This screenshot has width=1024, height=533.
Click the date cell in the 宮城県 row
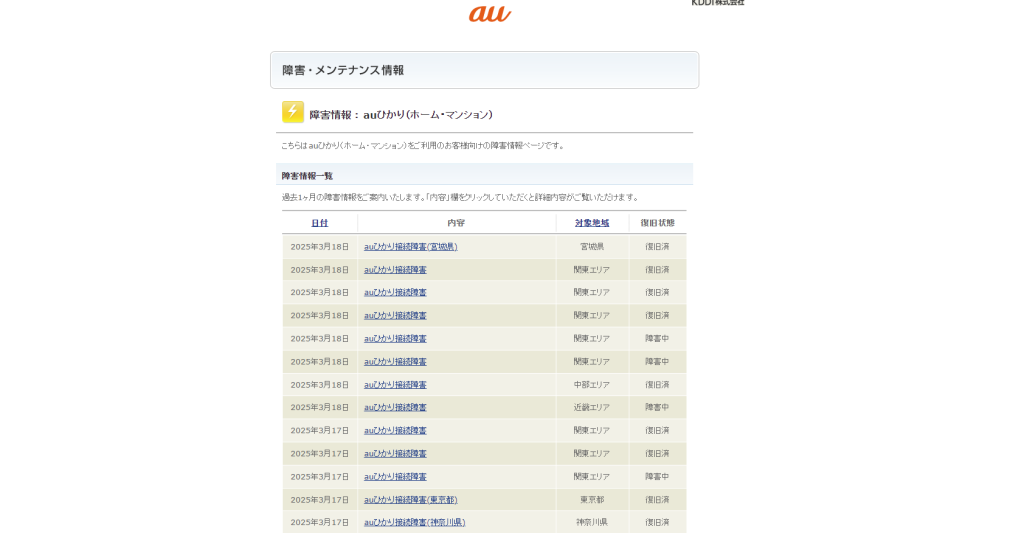coord(319,246)
